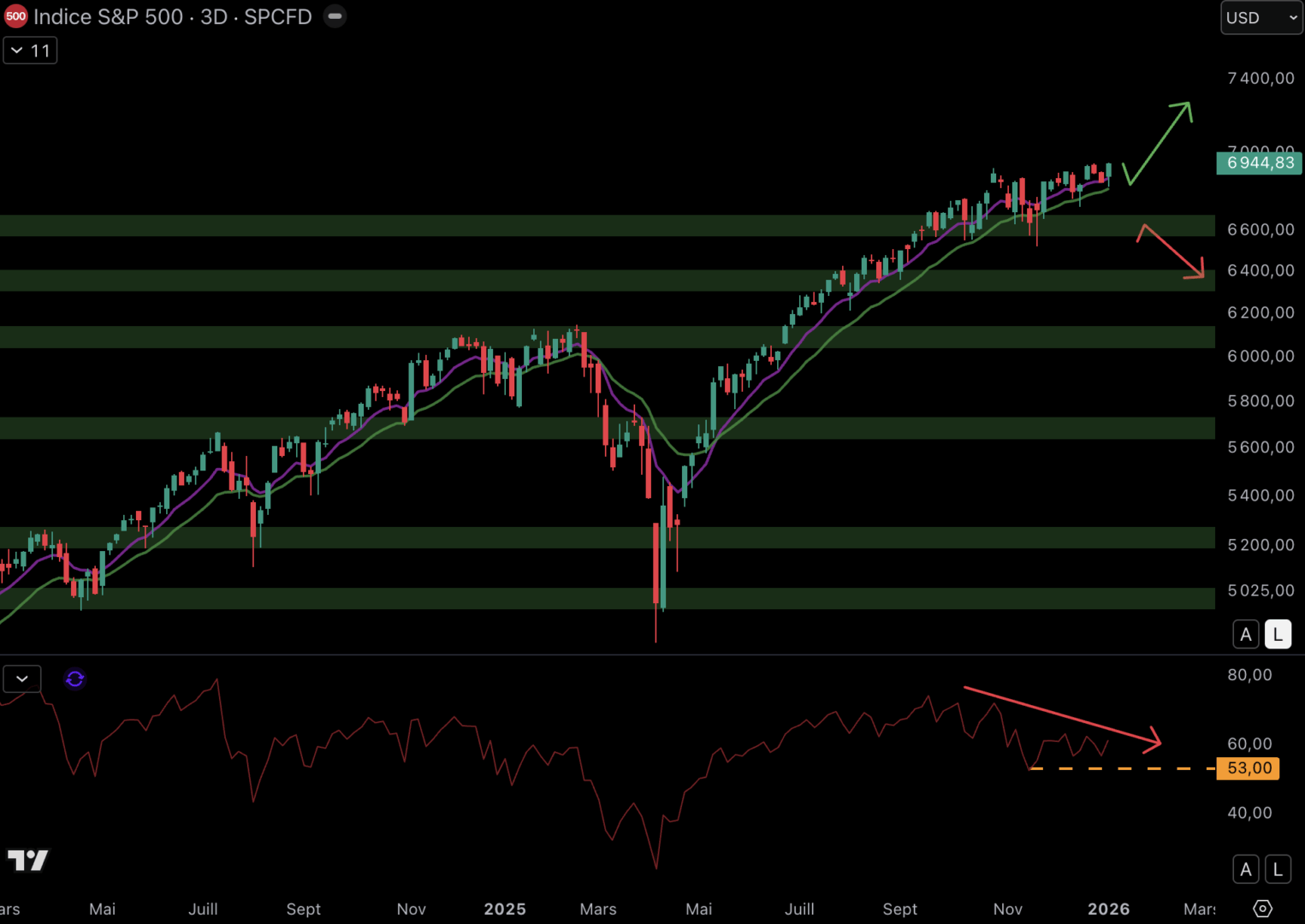Expand the 11 legend box chevron
Screen dimensions: 1305x924
[17, 50]
